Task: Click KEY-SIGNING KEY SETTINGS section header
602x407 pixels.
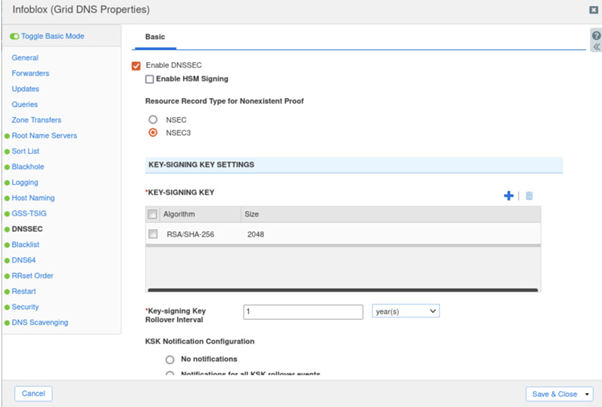Action: click(354, 165)
